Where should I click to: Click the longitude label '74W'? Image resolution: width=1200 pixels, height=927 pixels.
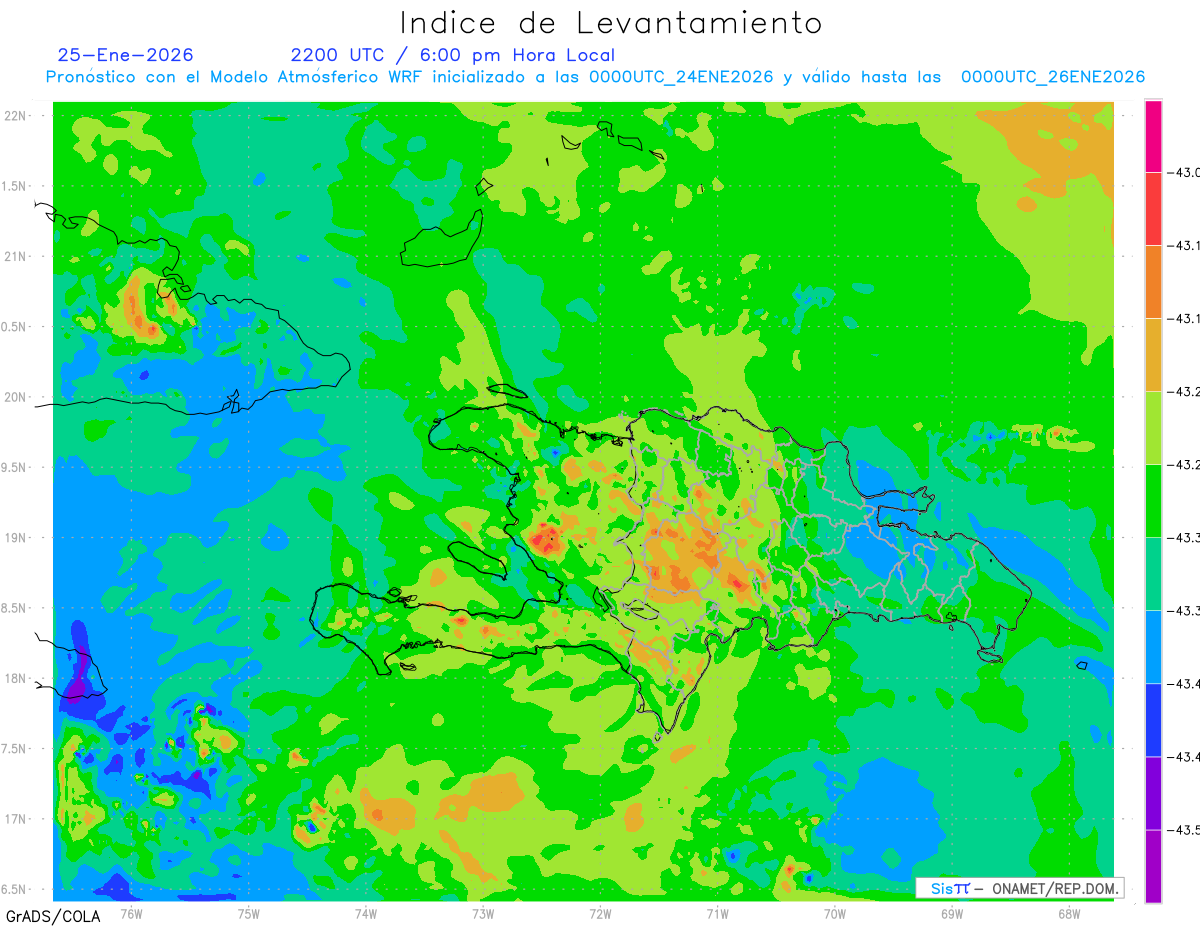point(365,912)
